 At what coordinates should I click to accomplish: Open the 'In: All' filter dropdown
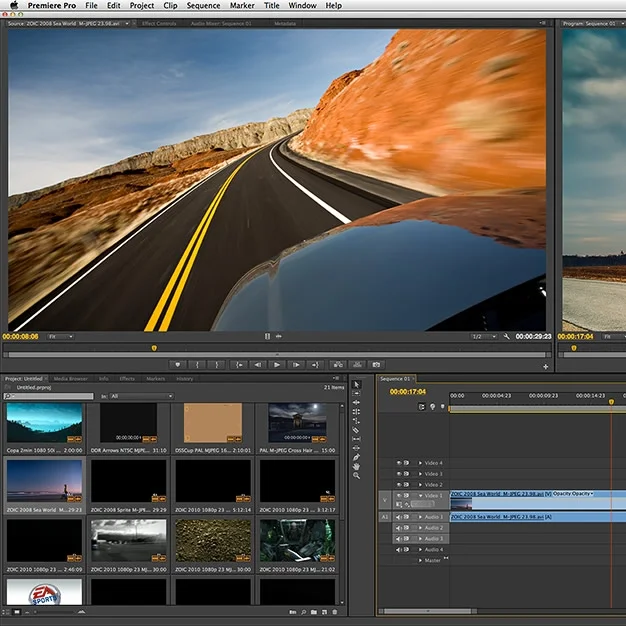pyautogui.click(x=141, y=396)
